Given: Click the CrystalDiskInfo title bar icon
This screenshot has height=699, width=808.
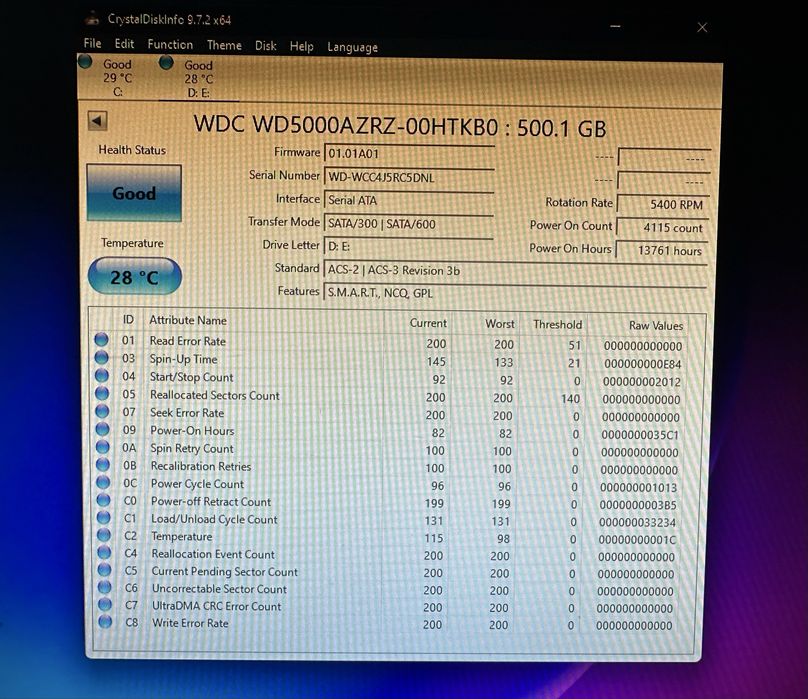Looking at the screenshot, I should 93,19.
